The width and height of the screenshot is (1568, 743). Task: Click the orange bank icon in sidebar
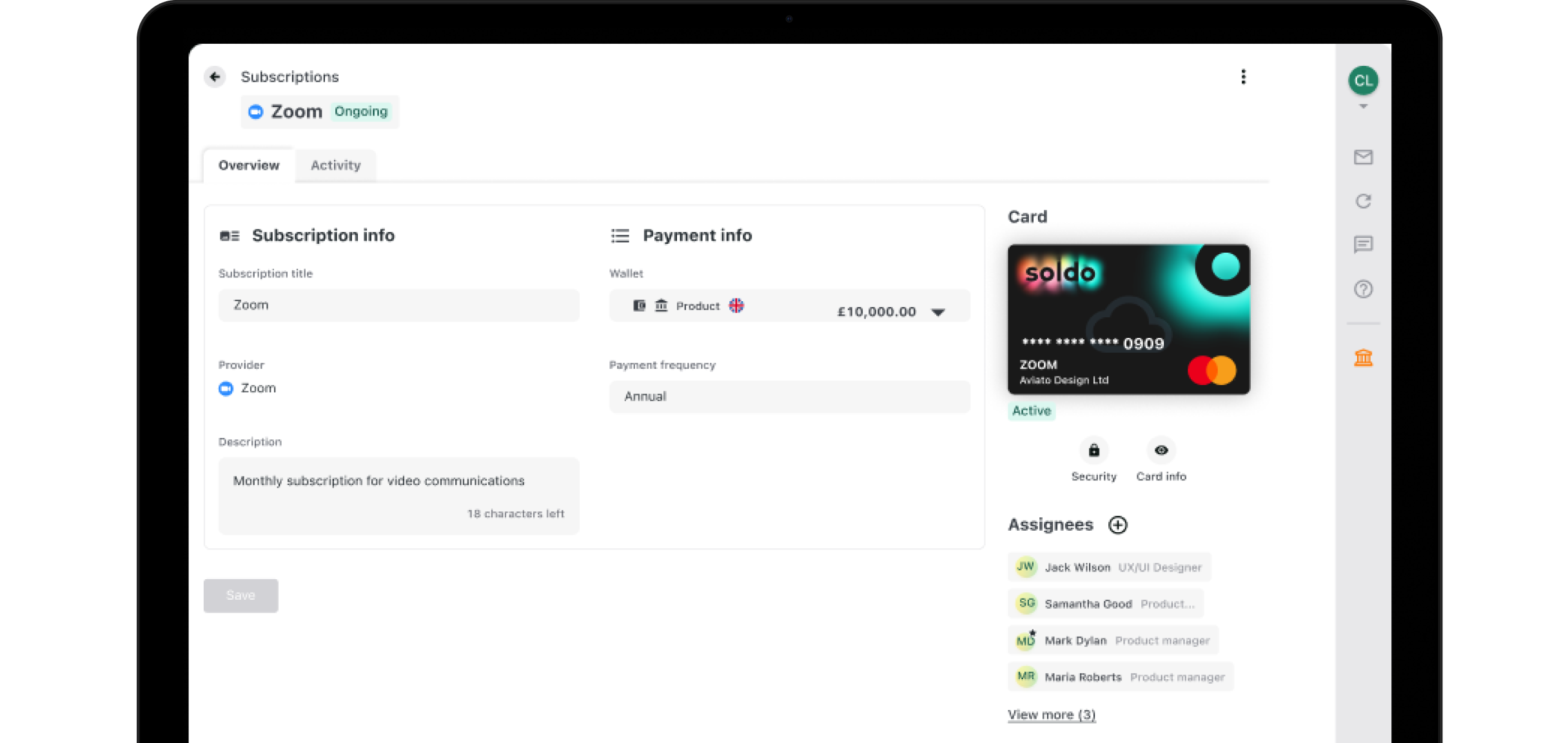(1363, 357)
